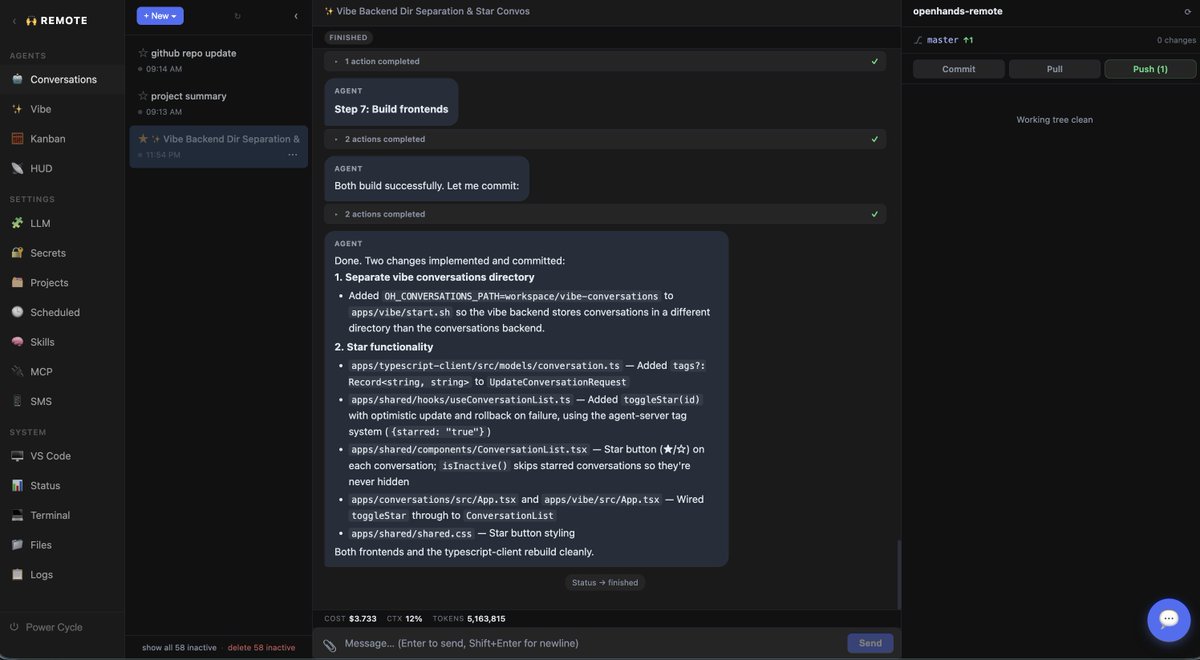
Task: Open the floating chat bubble widget
Action: (x=1169, y=619)
